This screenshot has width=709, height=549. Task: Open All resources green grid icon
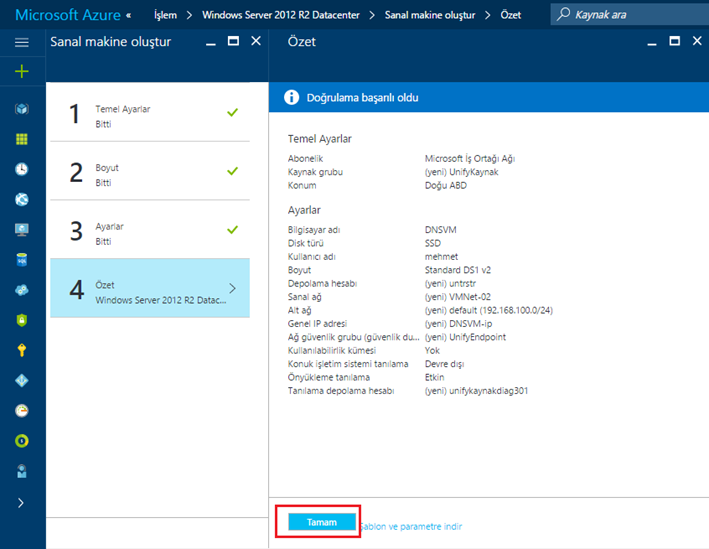point(22,139)
